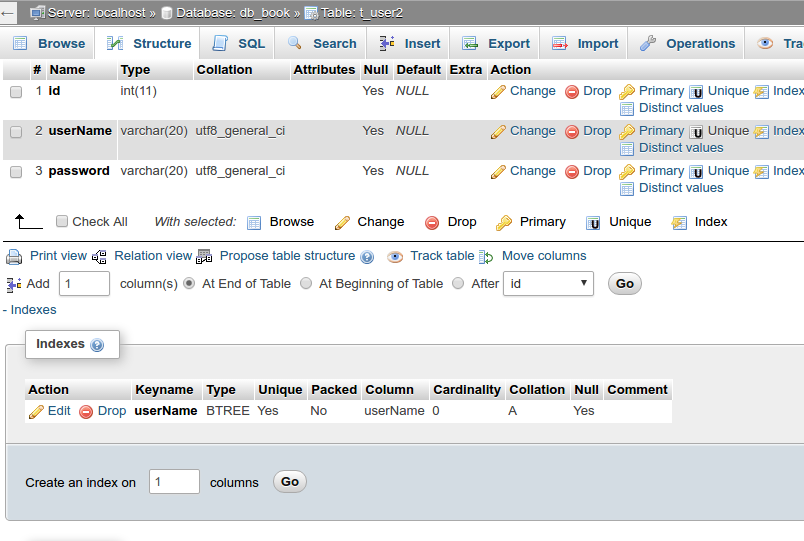
Task: Click the printer icon for Print view
Action: tap(14, 256)
